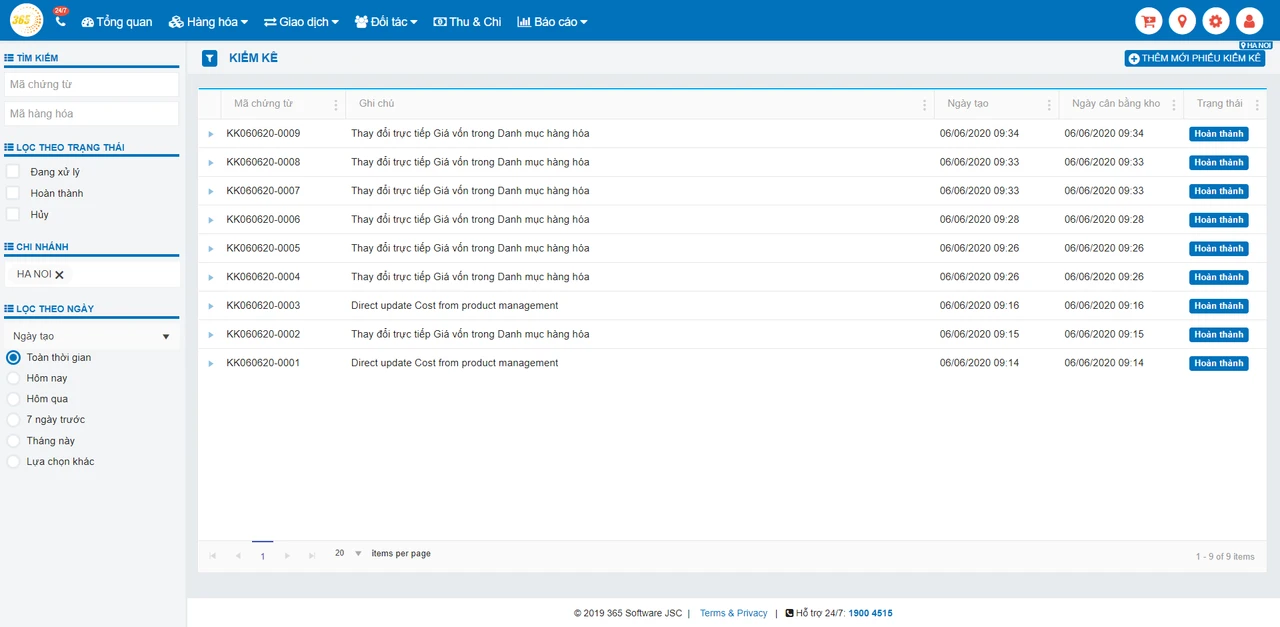The height and width of the screenshot is (627, 1280).
Task: Open column menu for Ngày cân bằng kho
Action: [x=1173, y=104]
